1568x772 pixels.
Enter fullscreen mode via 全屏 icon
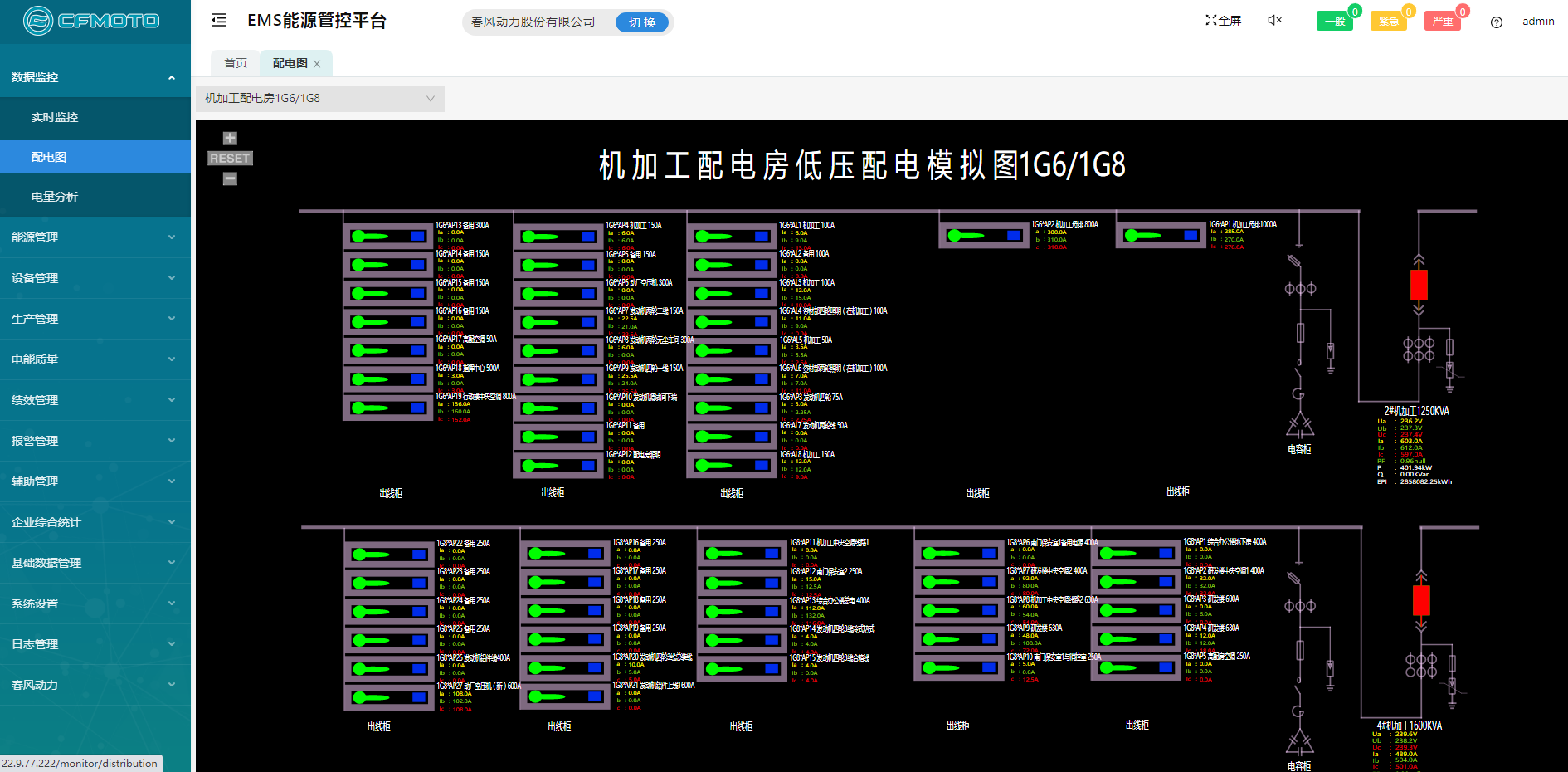1224,21
